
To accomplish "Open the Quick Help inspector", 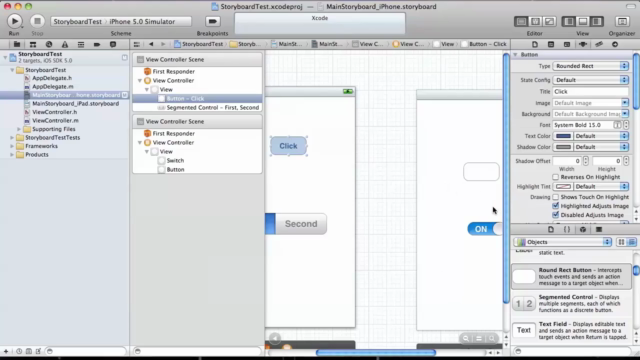I will click(x=551, y=44).
